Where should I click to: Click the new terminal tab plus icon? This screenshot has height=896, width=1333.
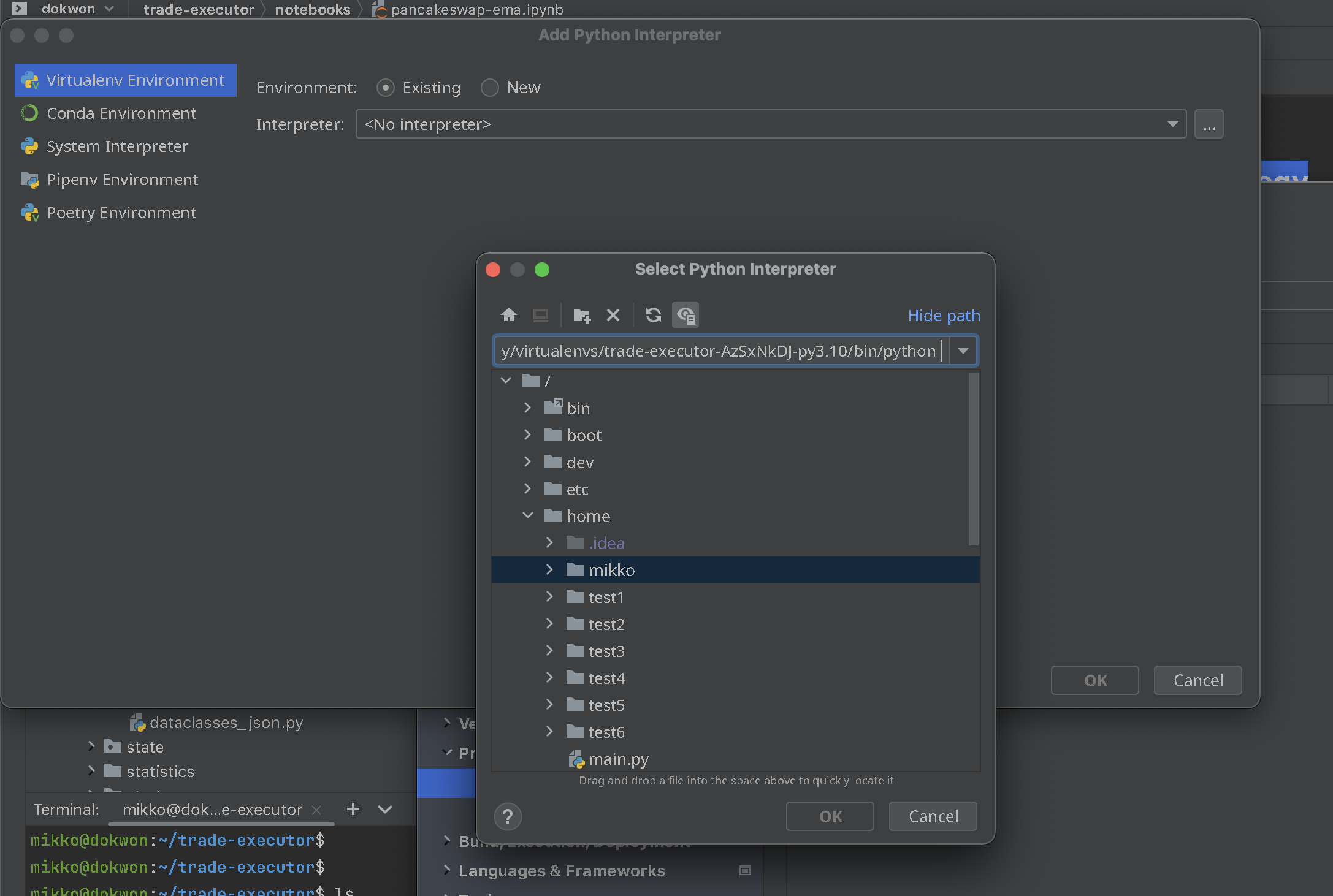pyautogui.click(x=353, y=810)
